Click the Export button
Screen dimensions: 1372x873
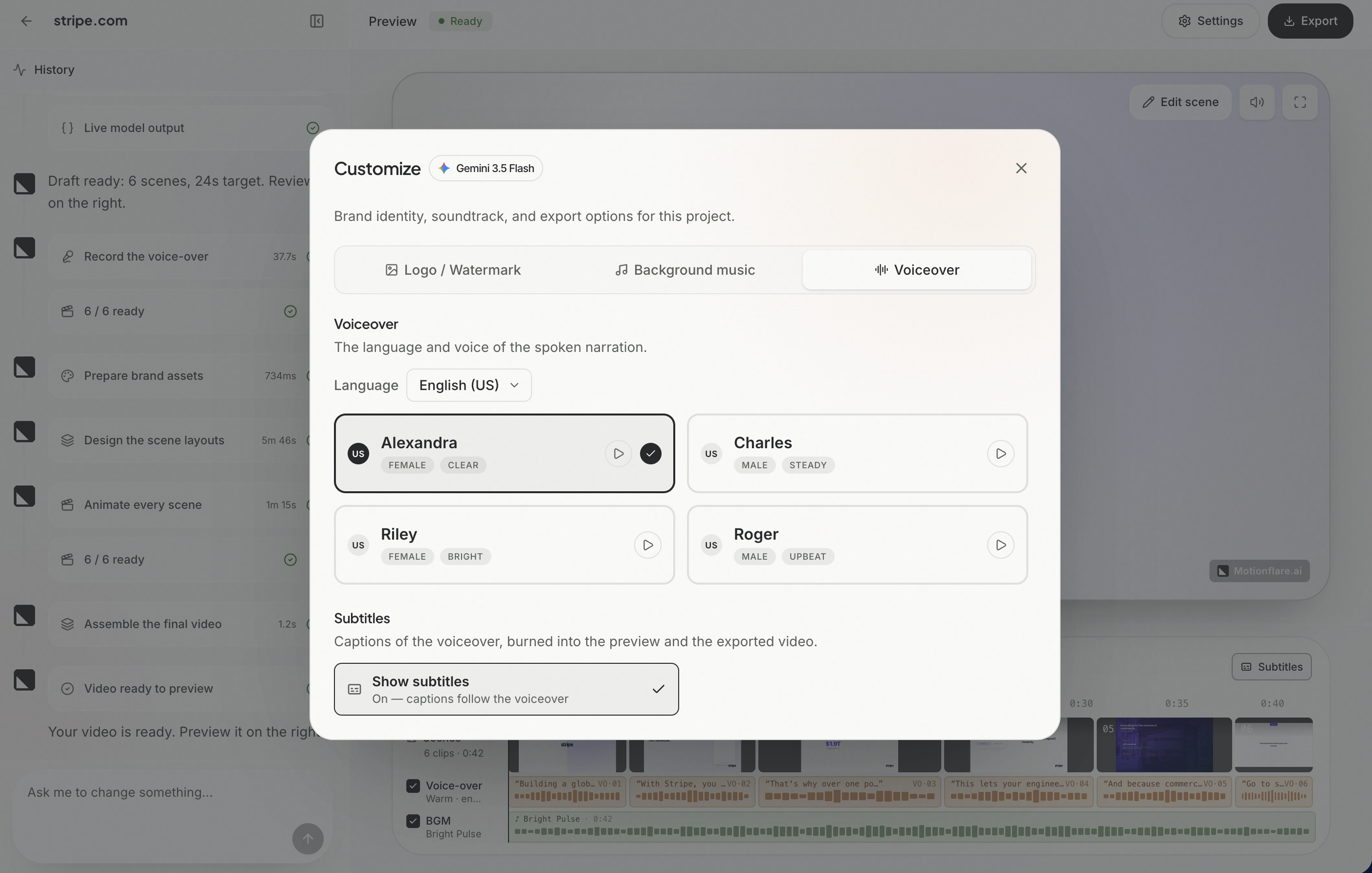[x=1310, y=21]
